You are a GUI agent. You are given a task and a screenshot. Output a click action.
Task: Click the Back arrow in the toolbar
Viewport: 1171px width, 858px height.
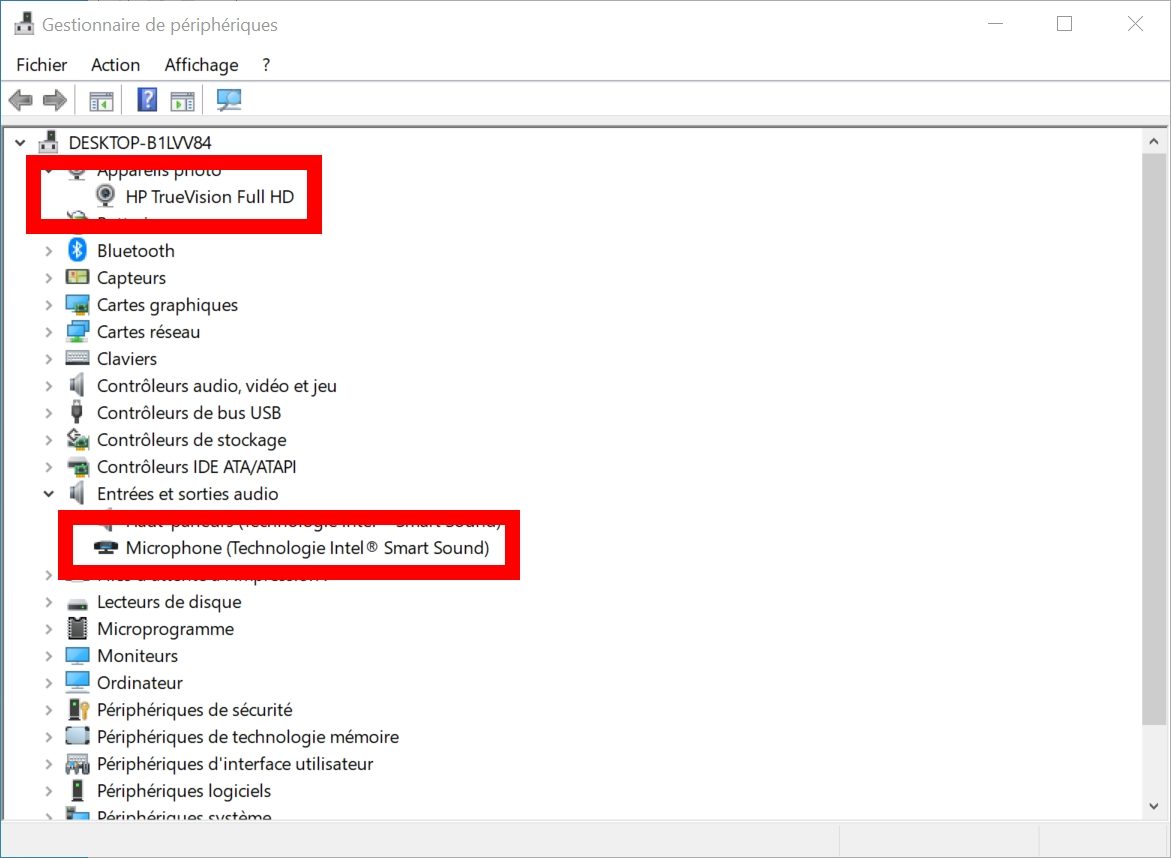21,100
